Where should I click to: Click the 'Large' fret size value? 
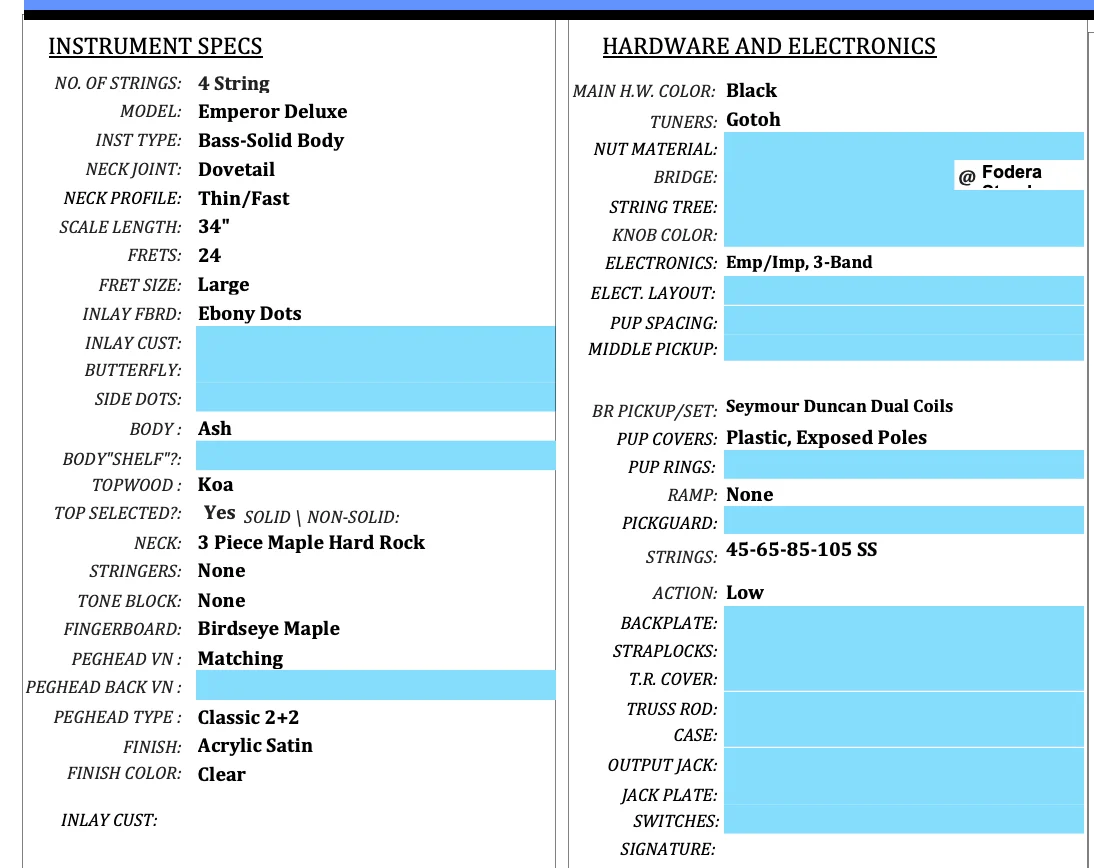point(223,285)
